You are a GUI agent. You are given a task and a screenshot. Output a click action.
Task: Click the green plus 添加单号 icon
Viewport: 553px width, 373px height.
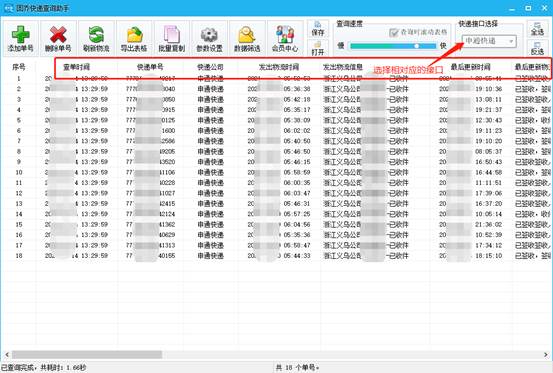click(20, 38)
